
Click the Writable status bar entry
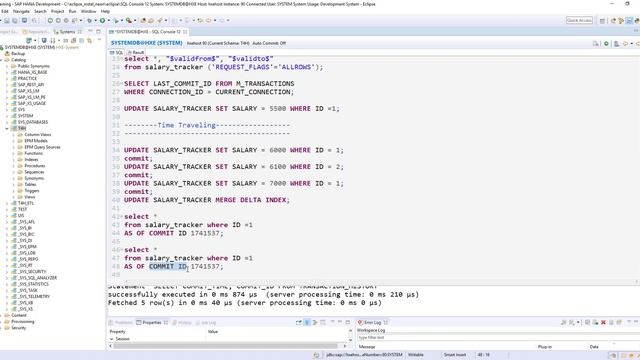click(x=416, y=355)
